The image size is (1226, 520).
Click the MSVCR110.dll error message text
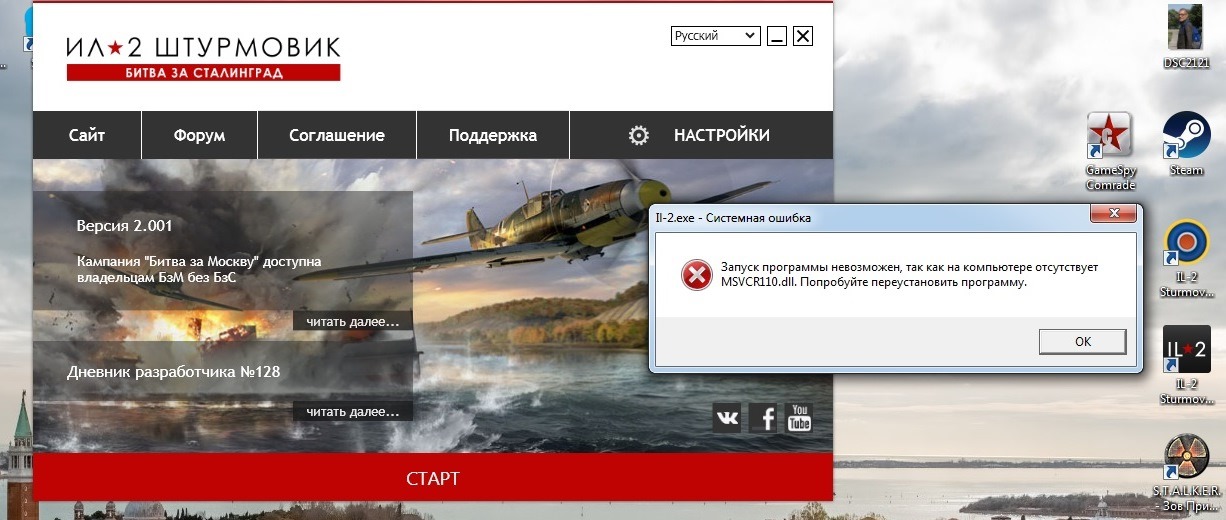pyautogui.click(x=909, y=275)
